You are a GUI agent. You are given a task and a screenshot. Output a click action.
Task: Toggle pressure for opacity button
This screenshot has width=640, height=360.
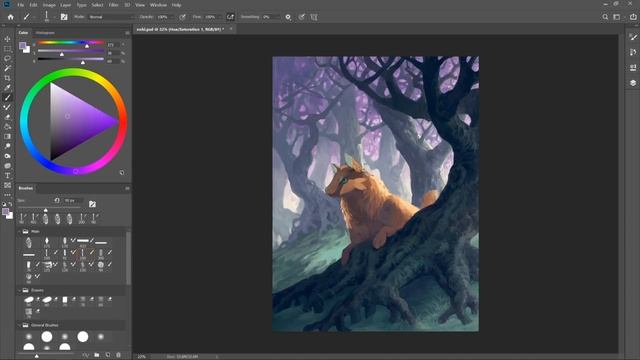point(182,17)
